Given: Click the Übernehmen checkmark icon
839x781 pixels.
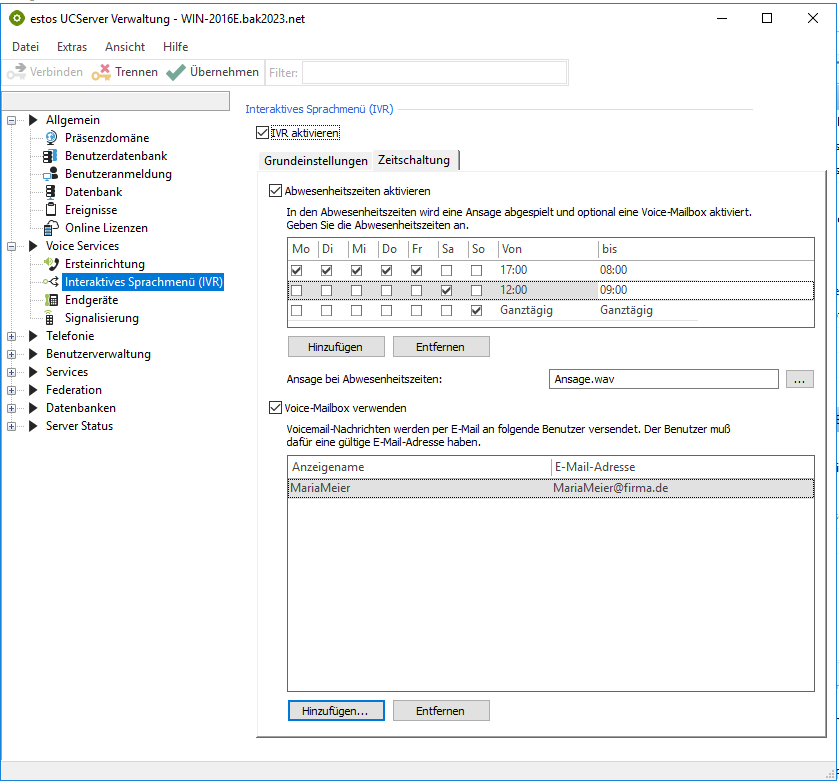Looking at the screenshot, I should click(176, 71).
